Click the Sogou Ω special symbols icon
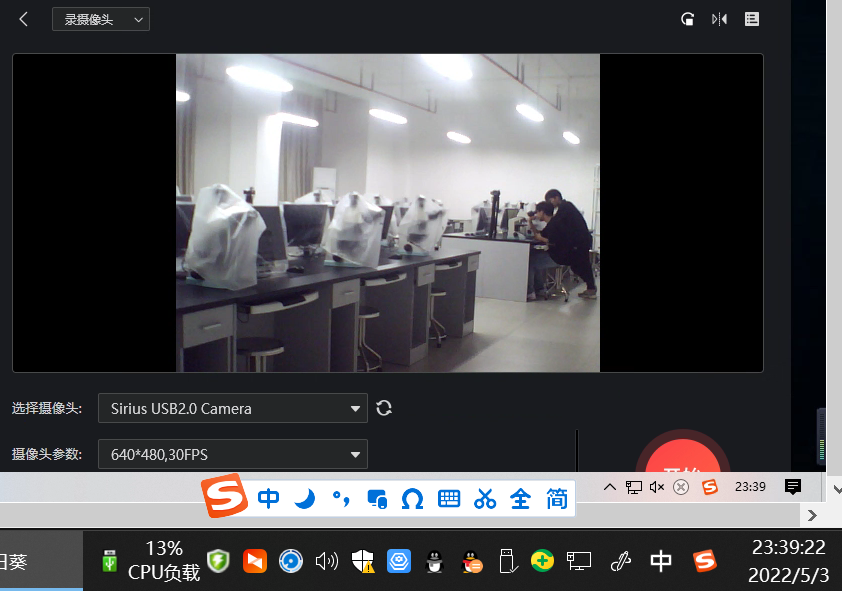 point(412,498)
